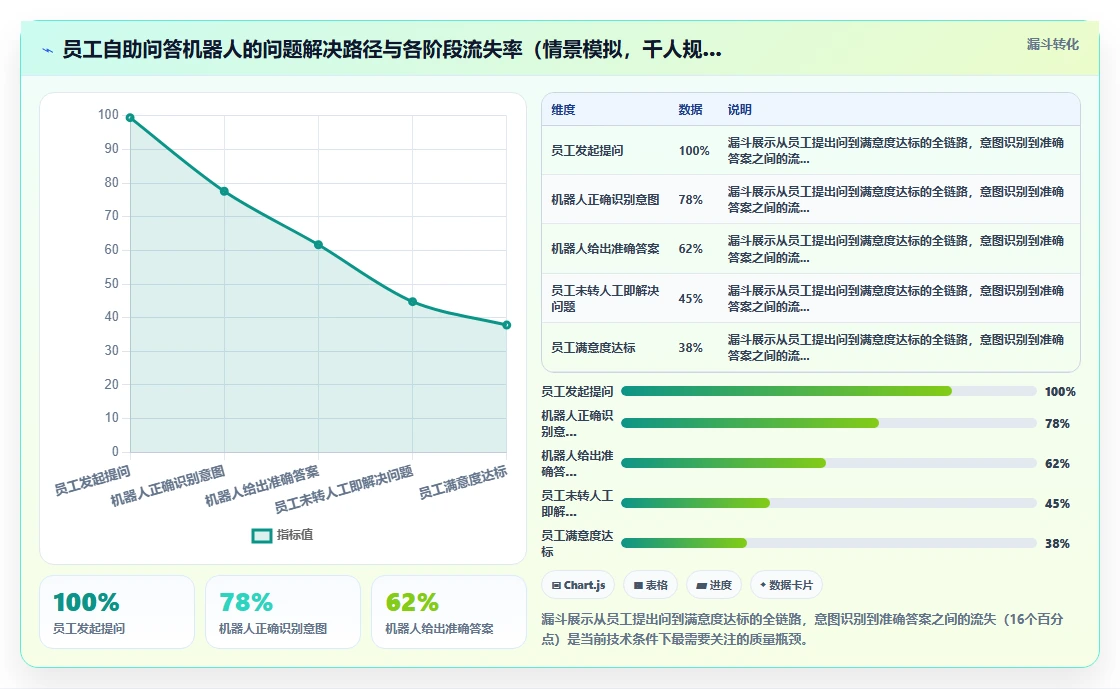The width and height of the screenshot is (1120, 689).
Task: Click the 45% value in the table
Action: coord(691,298)
